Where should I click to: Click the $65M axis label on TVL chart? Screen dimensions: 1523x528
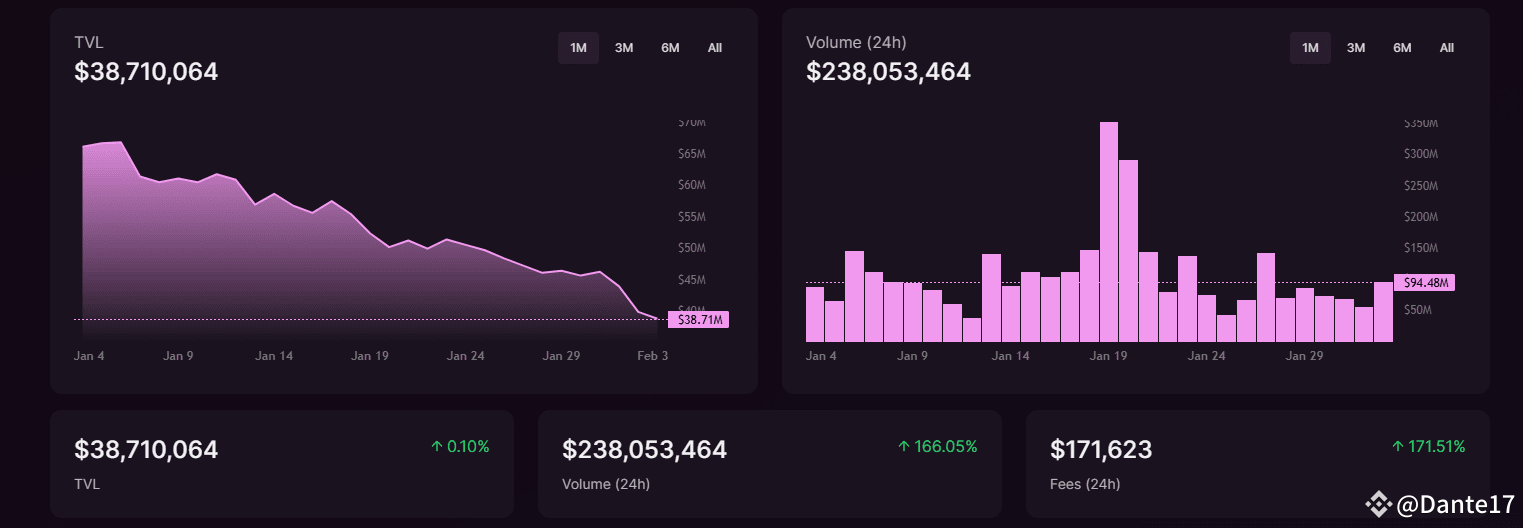[692, 154]
